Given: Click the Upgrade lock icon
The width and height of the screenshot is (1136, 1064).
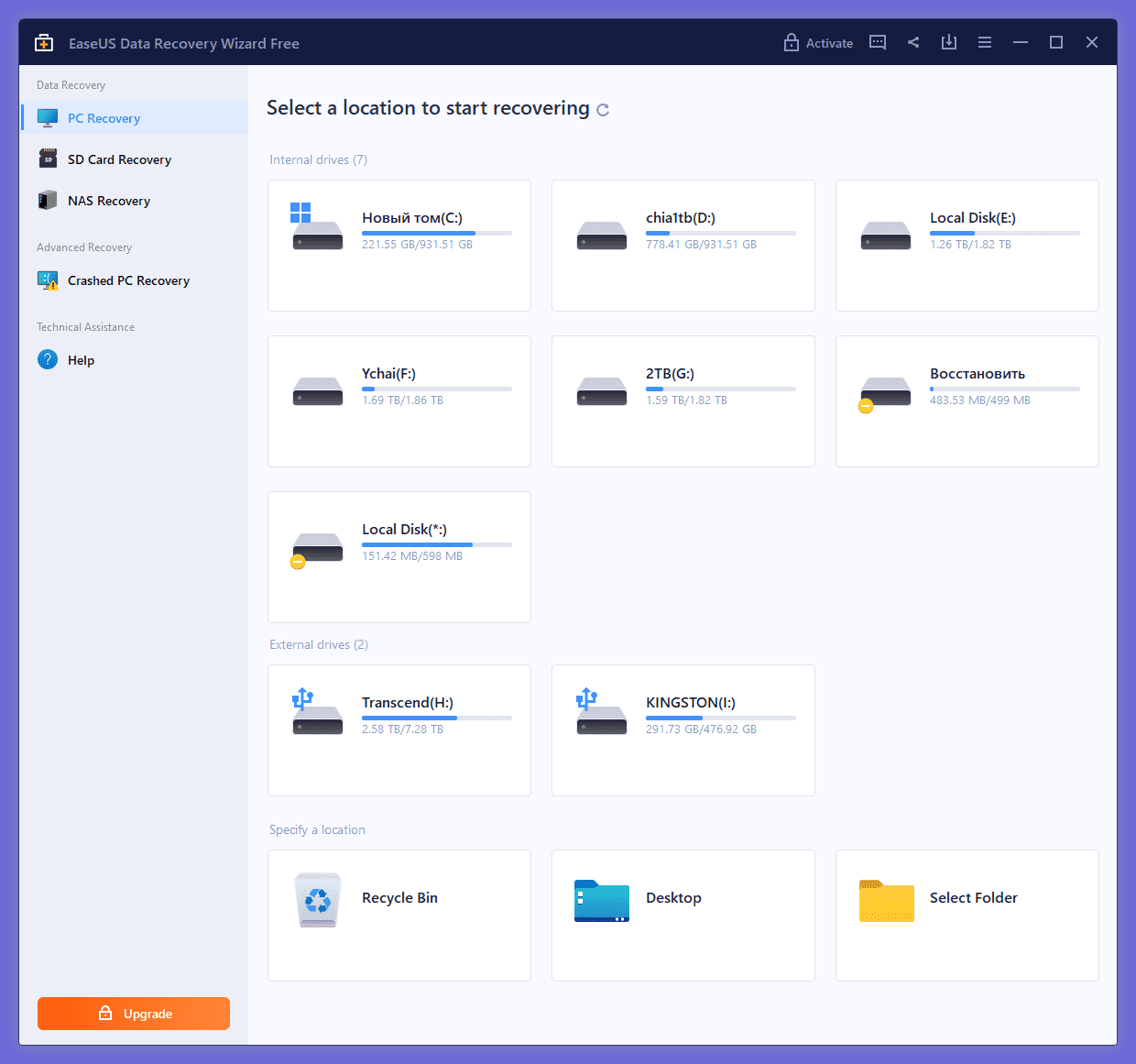Looking at the screenshot, I should [x=105, y=1014].
